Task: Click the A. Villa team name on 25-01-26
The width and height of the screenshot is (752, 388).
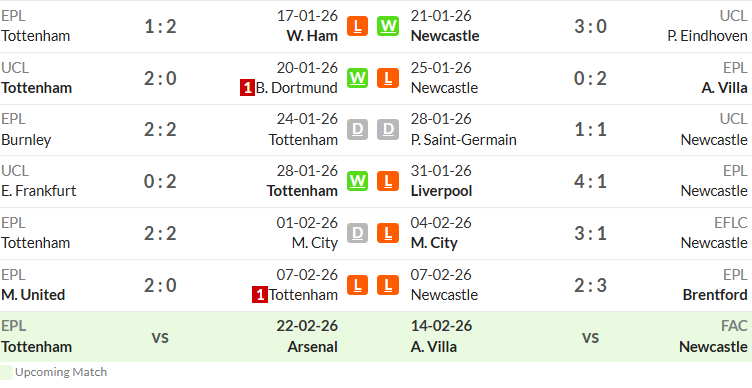Action: pos(724,88)
